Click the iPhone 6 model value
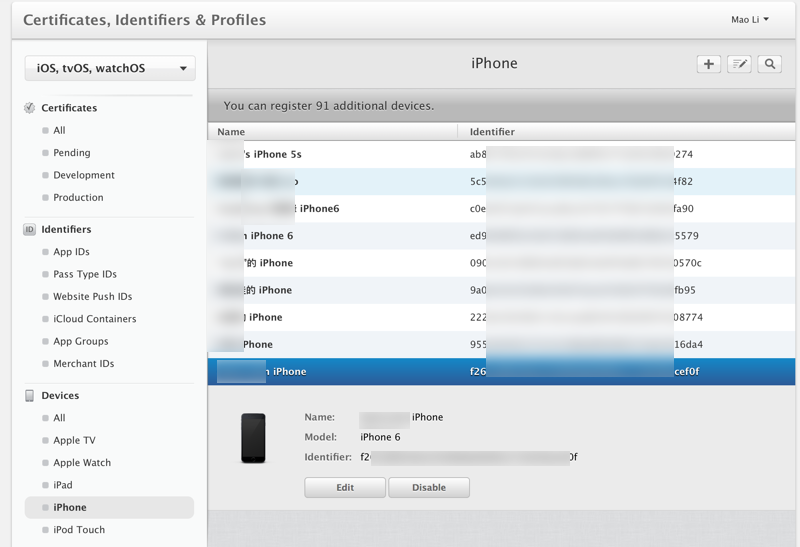The image size is (800, 547). [380, 437]
